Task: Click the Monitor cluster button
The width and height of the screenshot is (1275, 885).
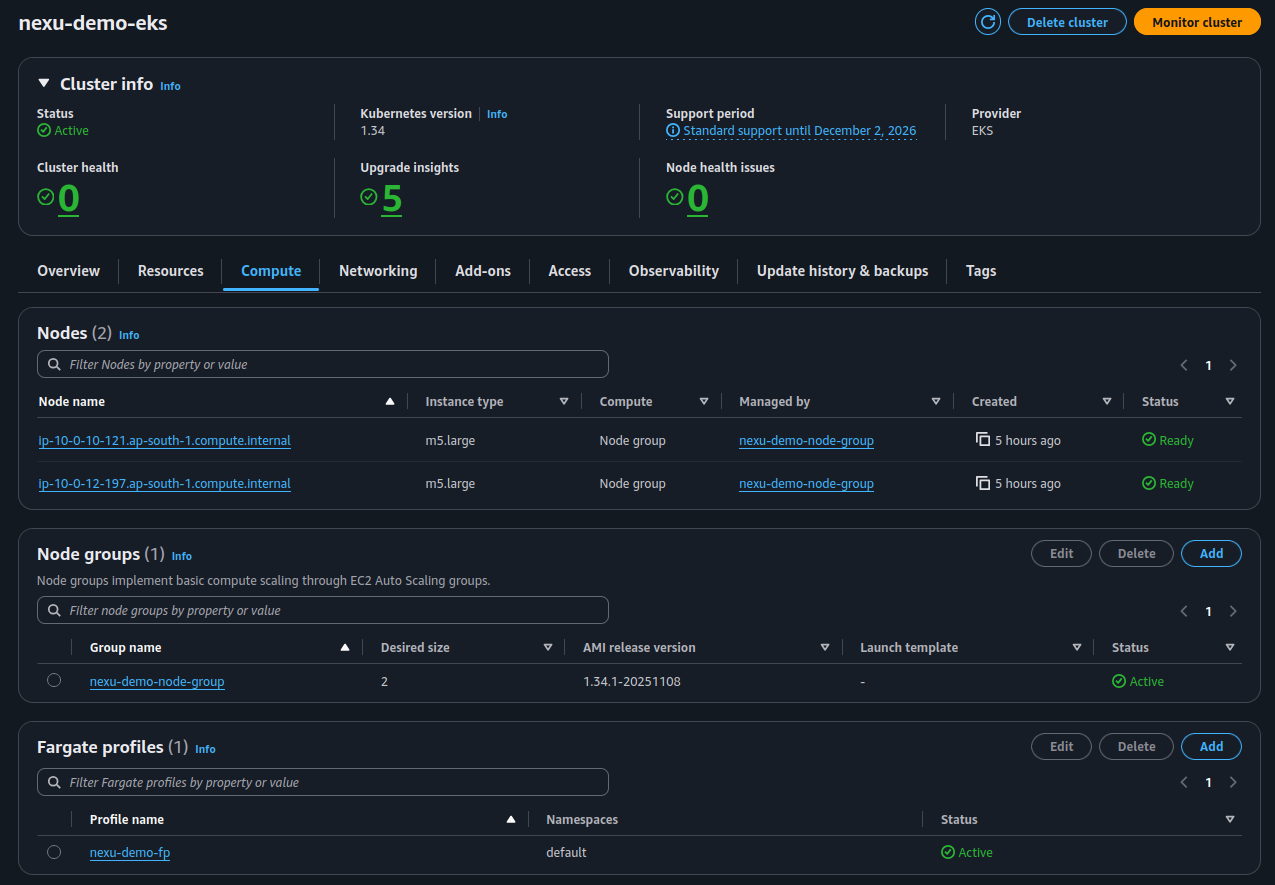Action: [x=1197, y=21]
